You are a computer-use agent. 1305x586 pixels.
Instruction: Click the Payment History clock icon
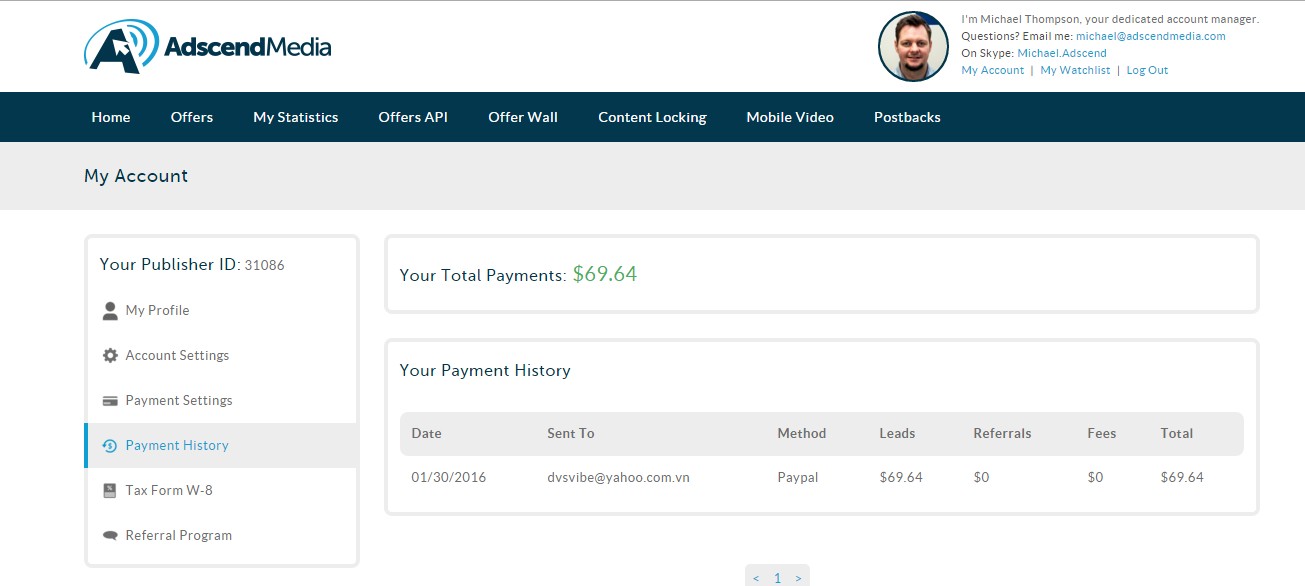point(110,446)
